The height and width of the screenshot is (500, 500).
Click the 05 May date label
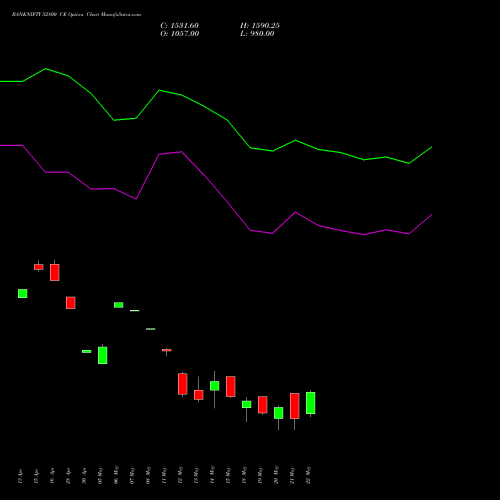(x=100, y=476)
